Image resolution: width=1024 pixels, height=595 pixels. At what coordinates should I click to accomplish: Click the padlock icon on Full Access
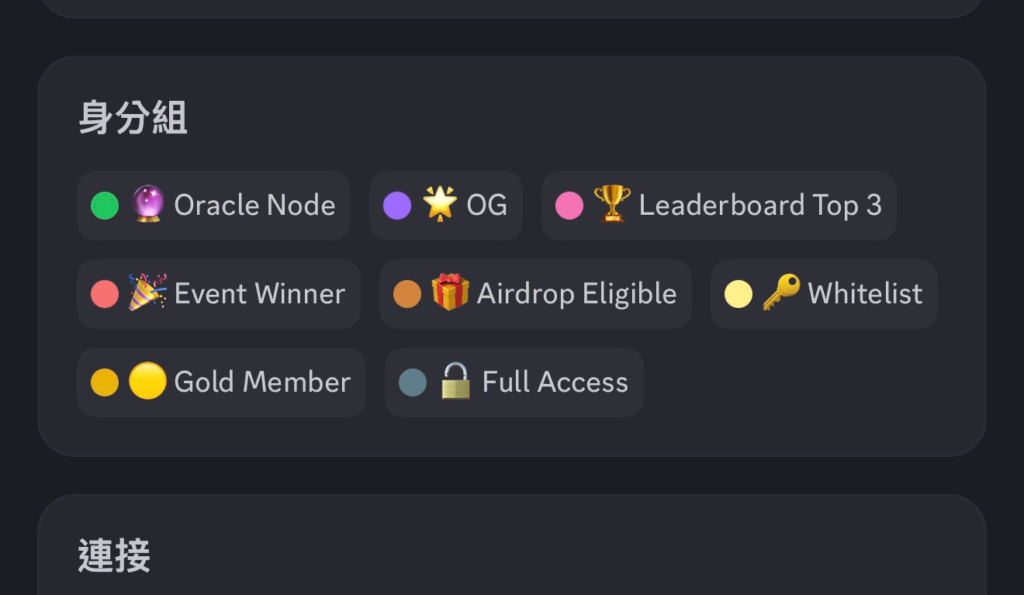tap(456, 382)
